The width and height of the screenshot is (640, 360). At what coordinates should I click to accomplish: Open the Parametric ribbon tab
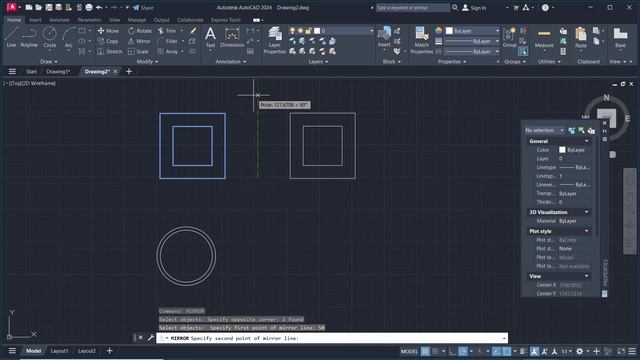tap(89, 20)
